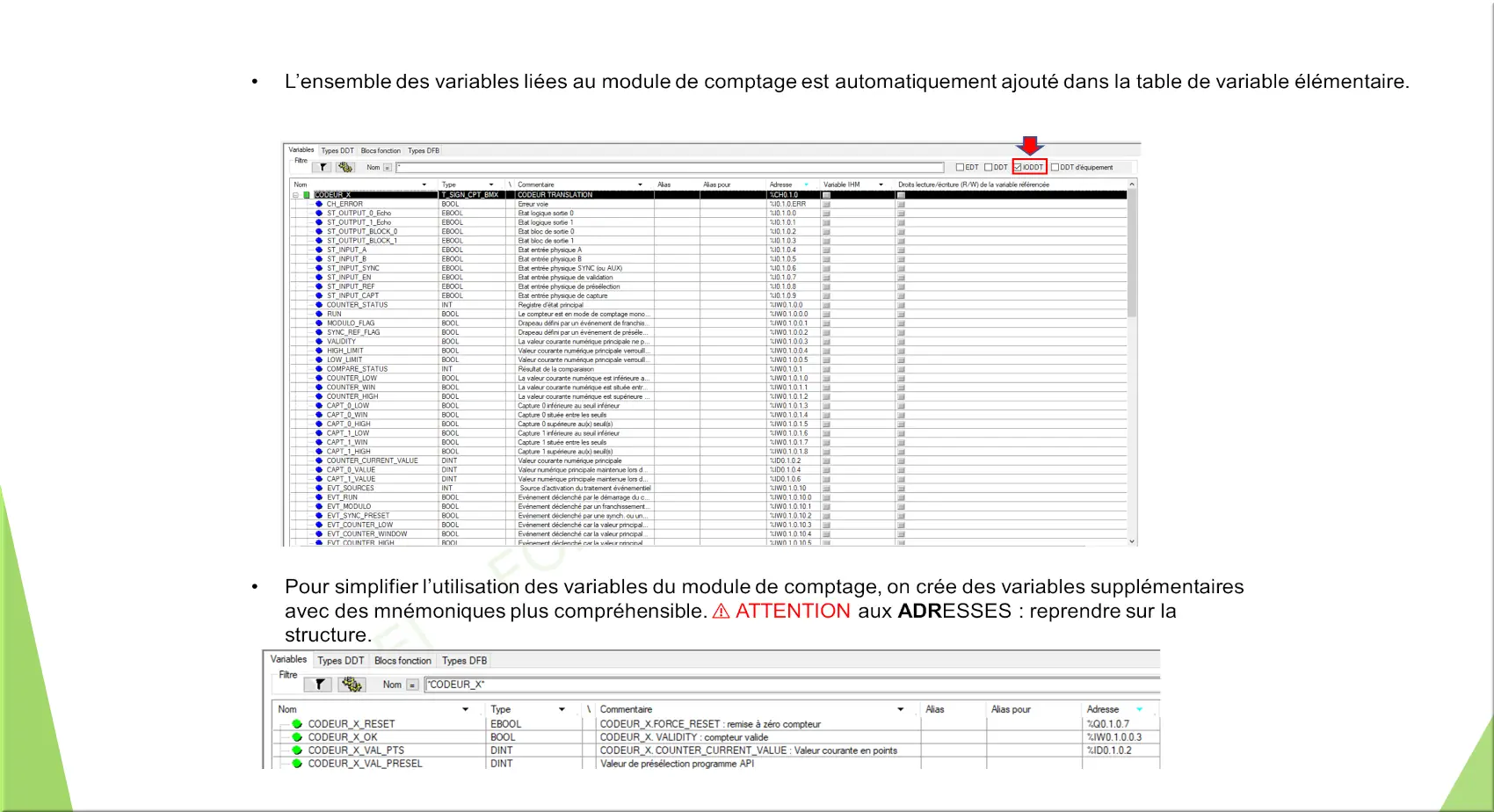Click the upper editor vertical scrollbar thumb
This screenshot has width=1494, height=812.
pyautogui.click(x=1132, y=253)
